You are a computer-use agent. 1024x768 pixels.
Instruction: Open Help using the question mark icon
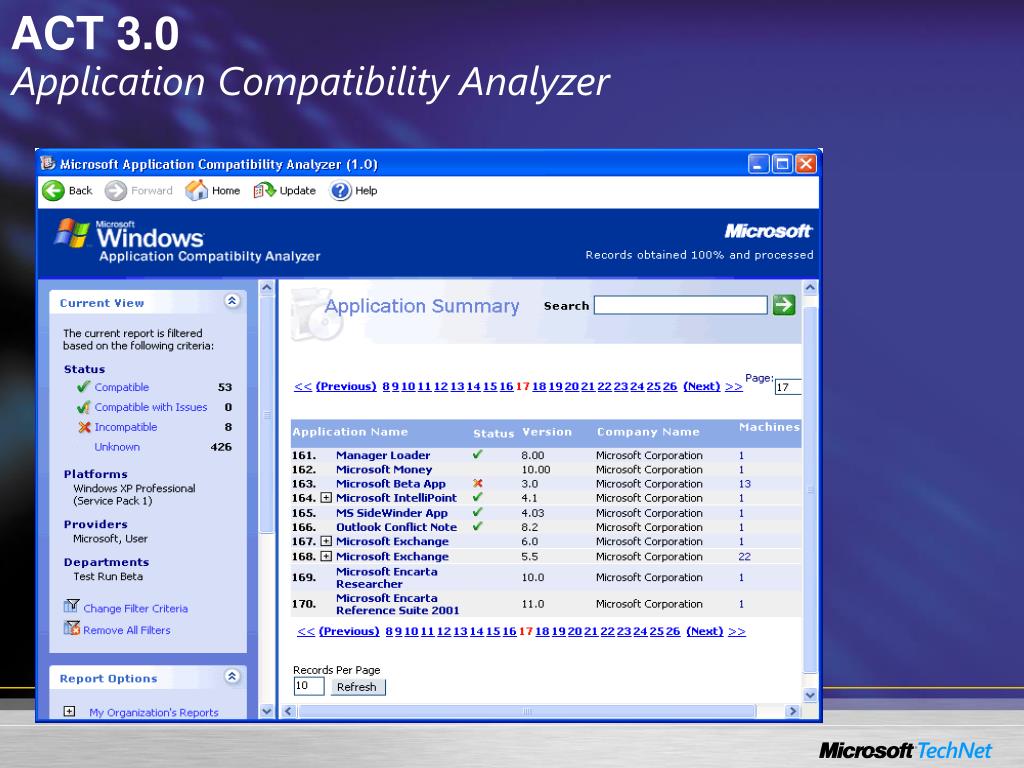coord(340,191)
